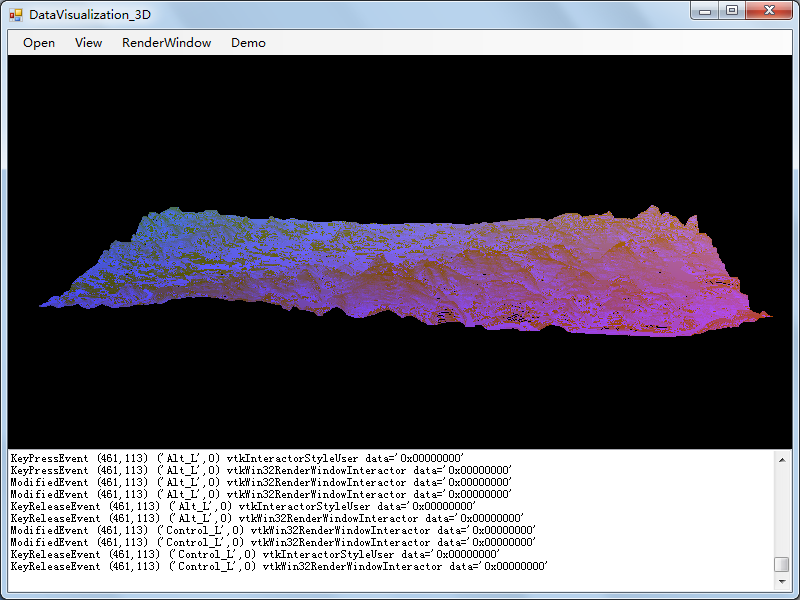Viewport: 800px width, 600px height.
Task: Click the log scrollbar down arrow
Action: tap(782, 582)
